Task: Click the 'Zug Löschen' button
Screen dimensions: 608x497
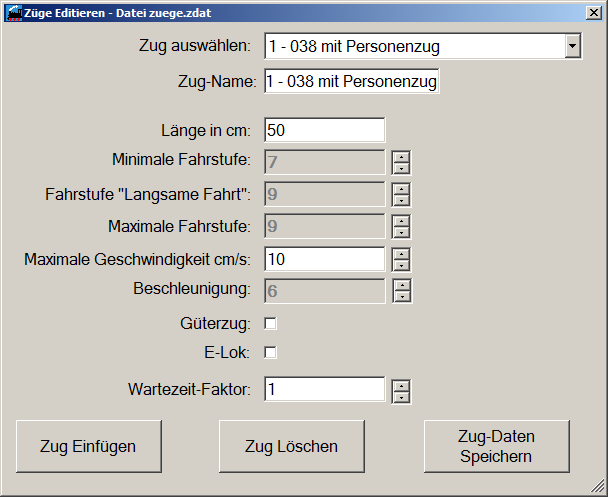Action: pos(292,446)
